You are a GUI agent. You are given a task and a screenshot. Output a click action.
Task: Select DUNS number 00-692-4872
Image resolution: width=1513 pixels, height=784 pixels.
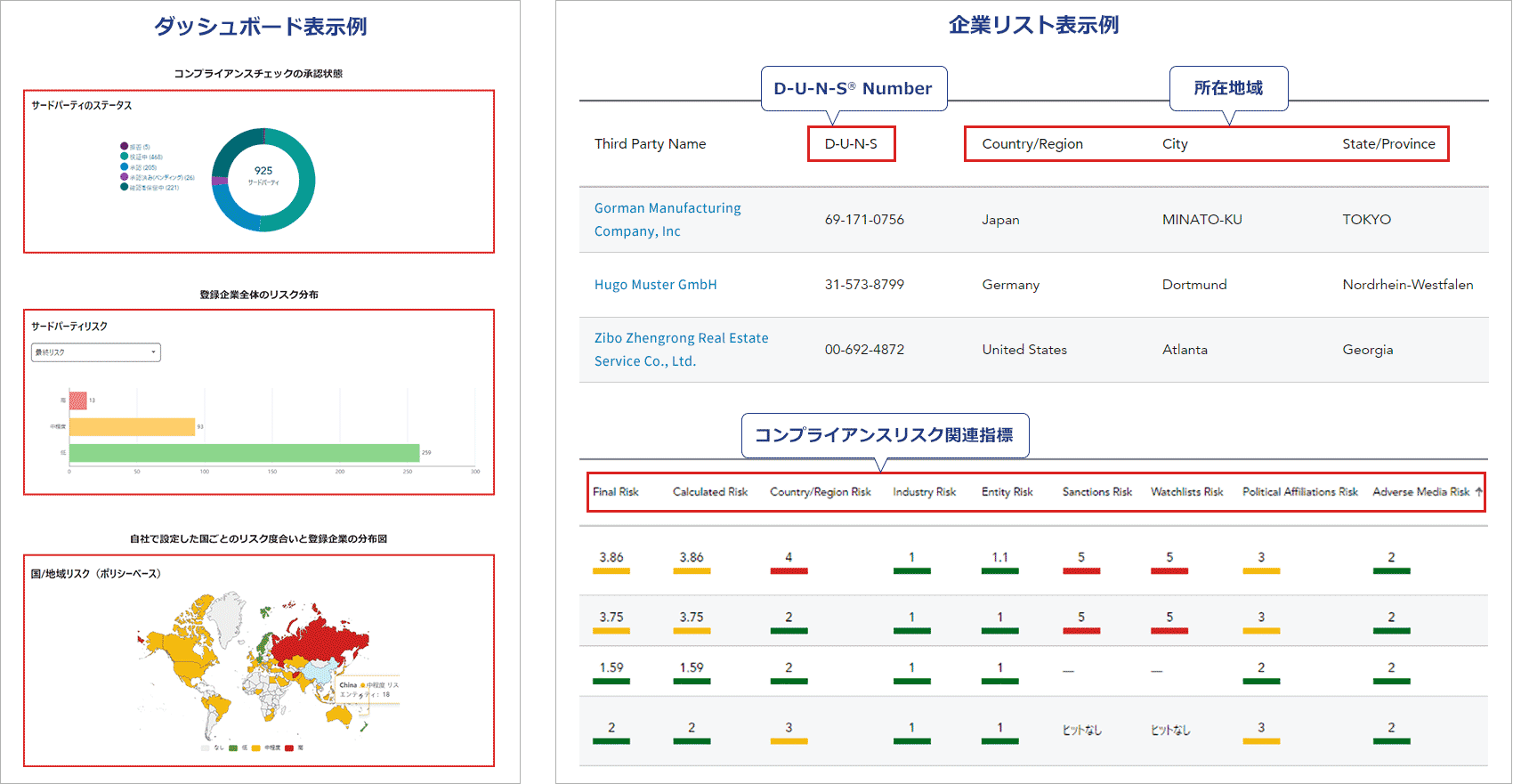point(864,350)
